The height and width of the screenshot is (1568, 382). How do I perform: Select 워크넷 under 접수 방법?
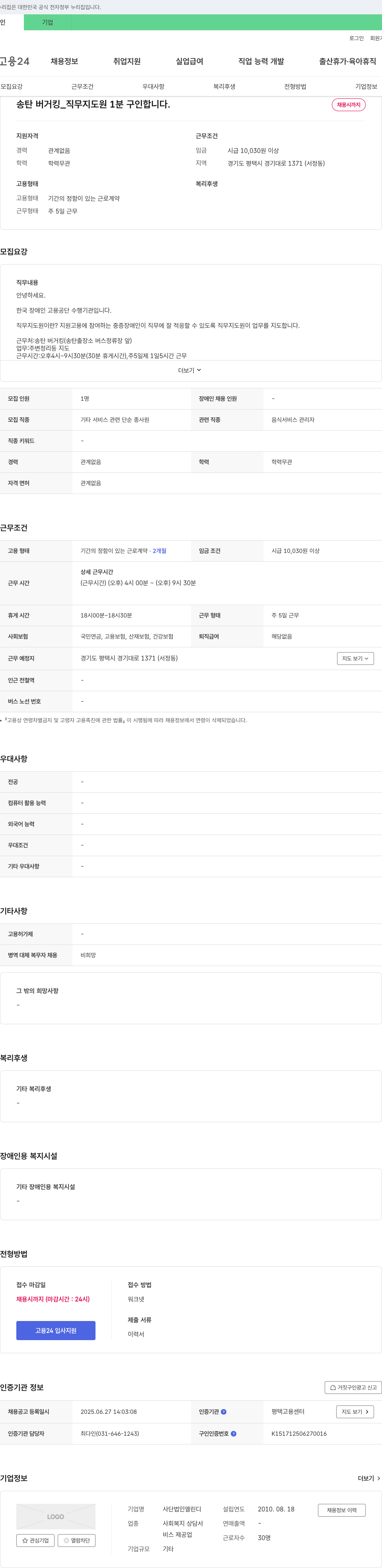click(x=136, y=1299)
